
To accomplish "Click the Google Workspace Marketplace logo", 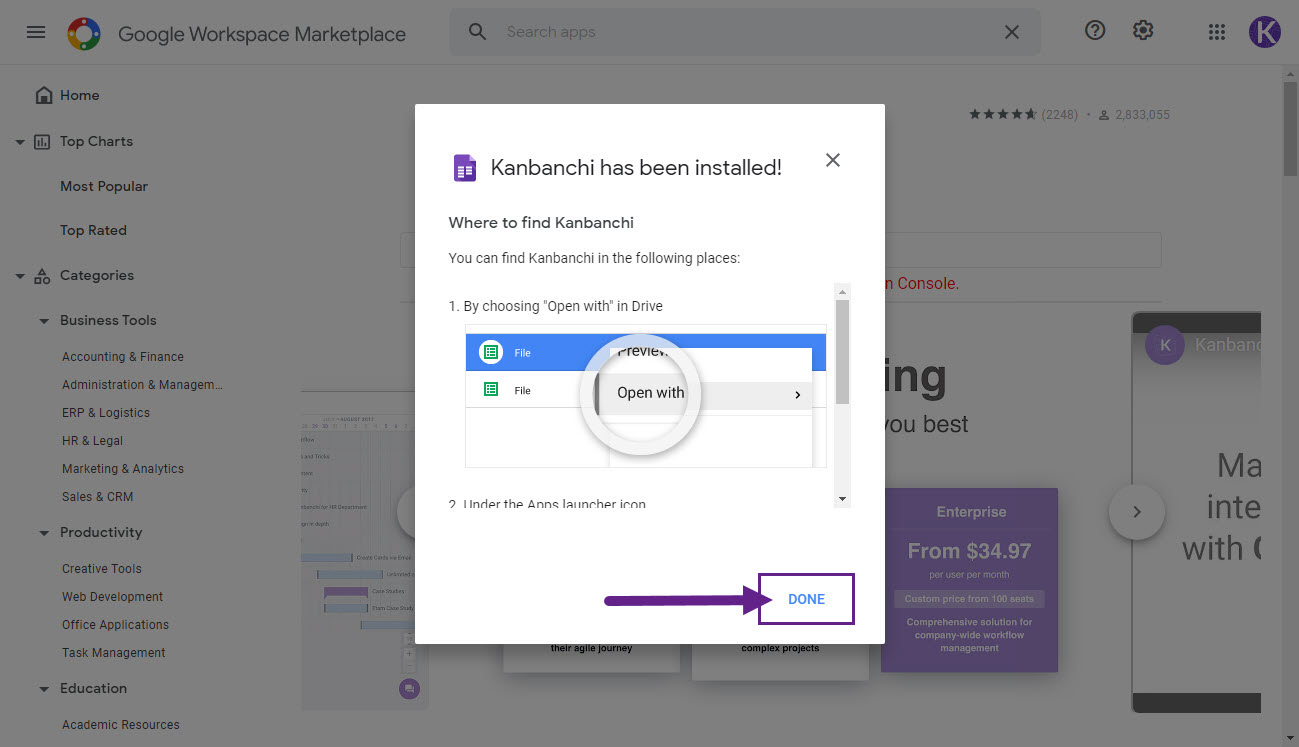I will tap(84, 34).
